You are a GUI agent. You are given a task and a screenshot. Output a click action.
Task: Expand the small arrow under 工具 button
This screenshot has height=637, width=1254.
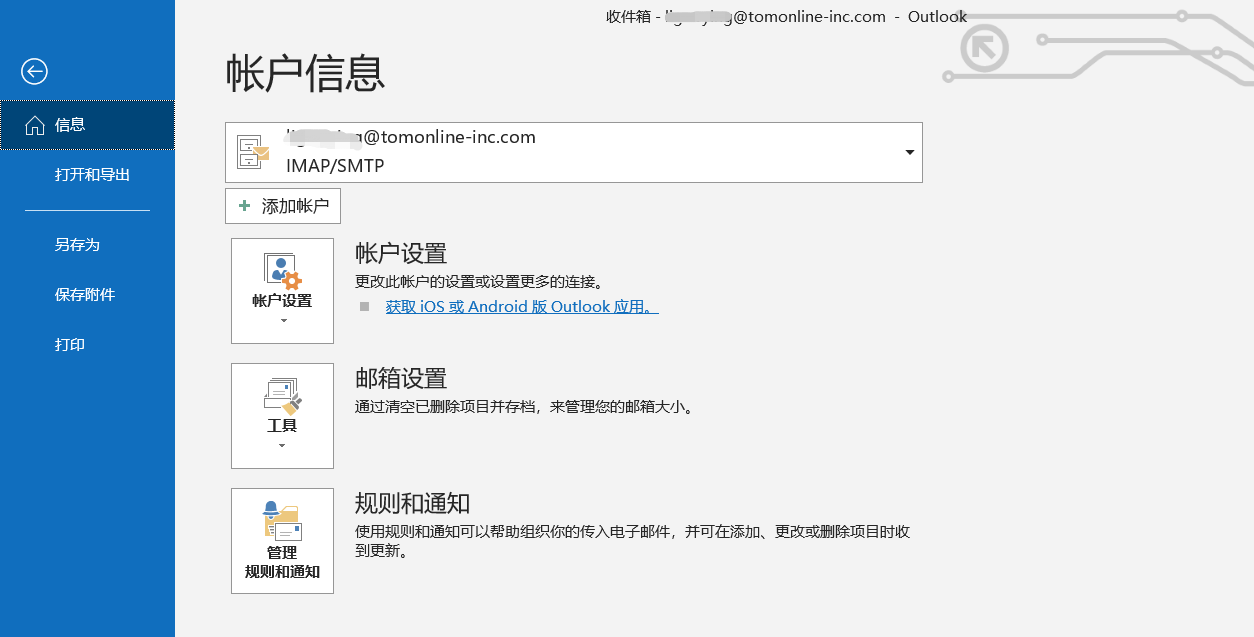pyautogui.click(x=282, y=446)
